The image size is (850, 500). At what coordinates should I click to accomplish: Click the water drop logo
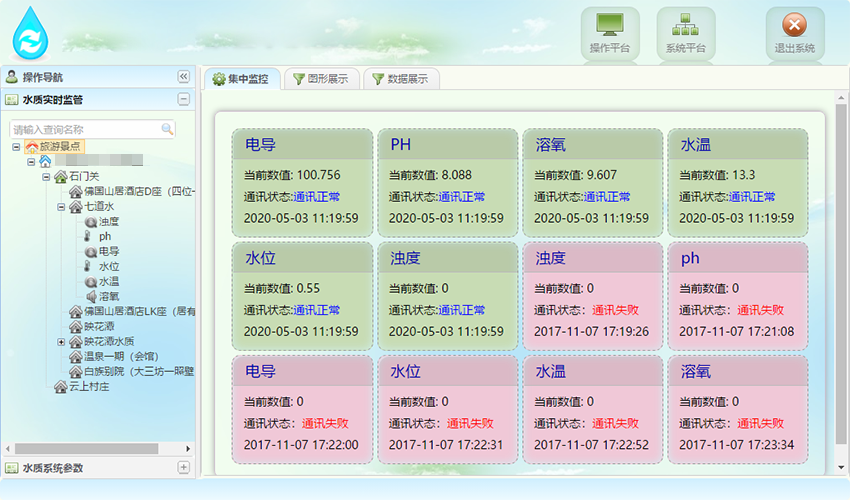pos(31,34)
